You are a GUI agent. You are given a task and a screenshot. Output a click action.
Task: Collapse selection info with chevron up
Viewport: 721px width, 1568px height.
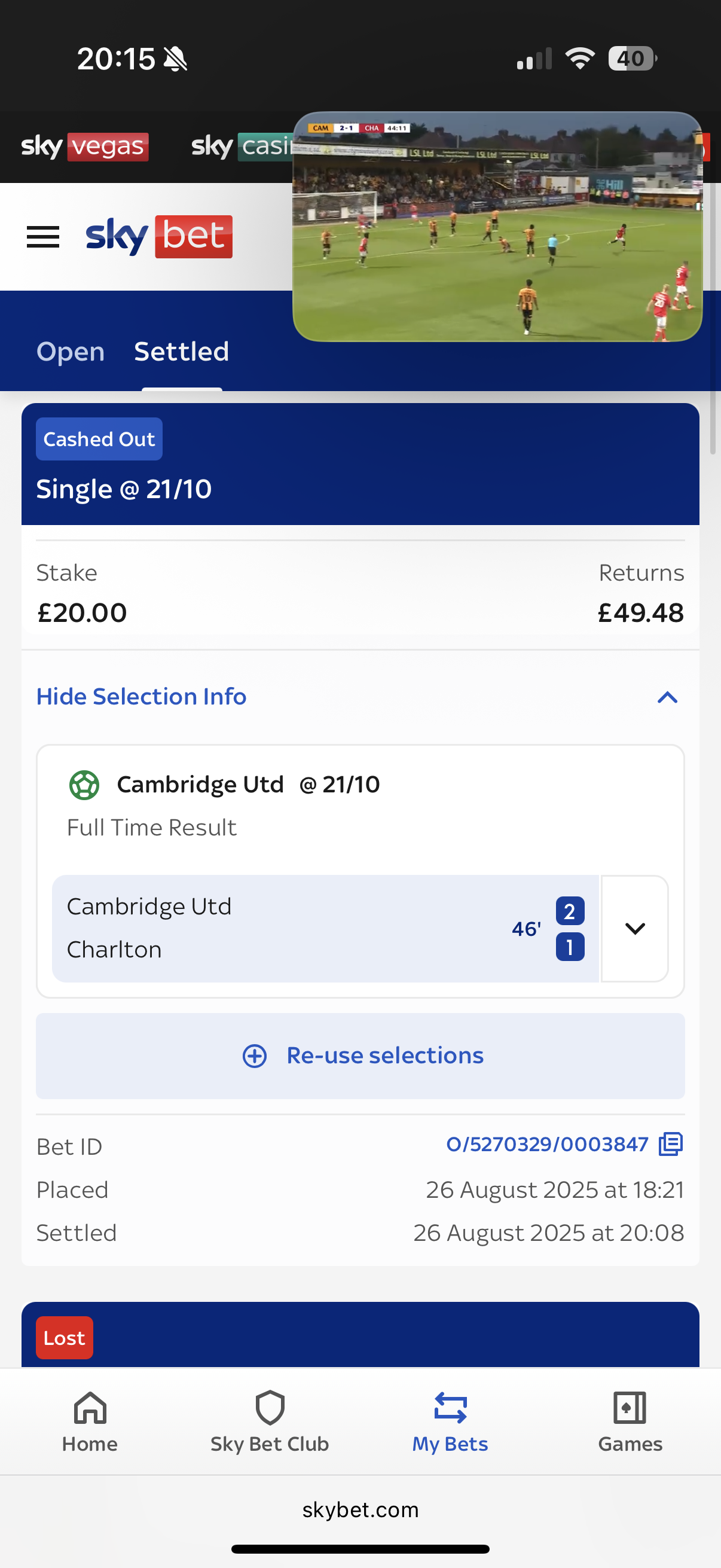tap(667, 697)
